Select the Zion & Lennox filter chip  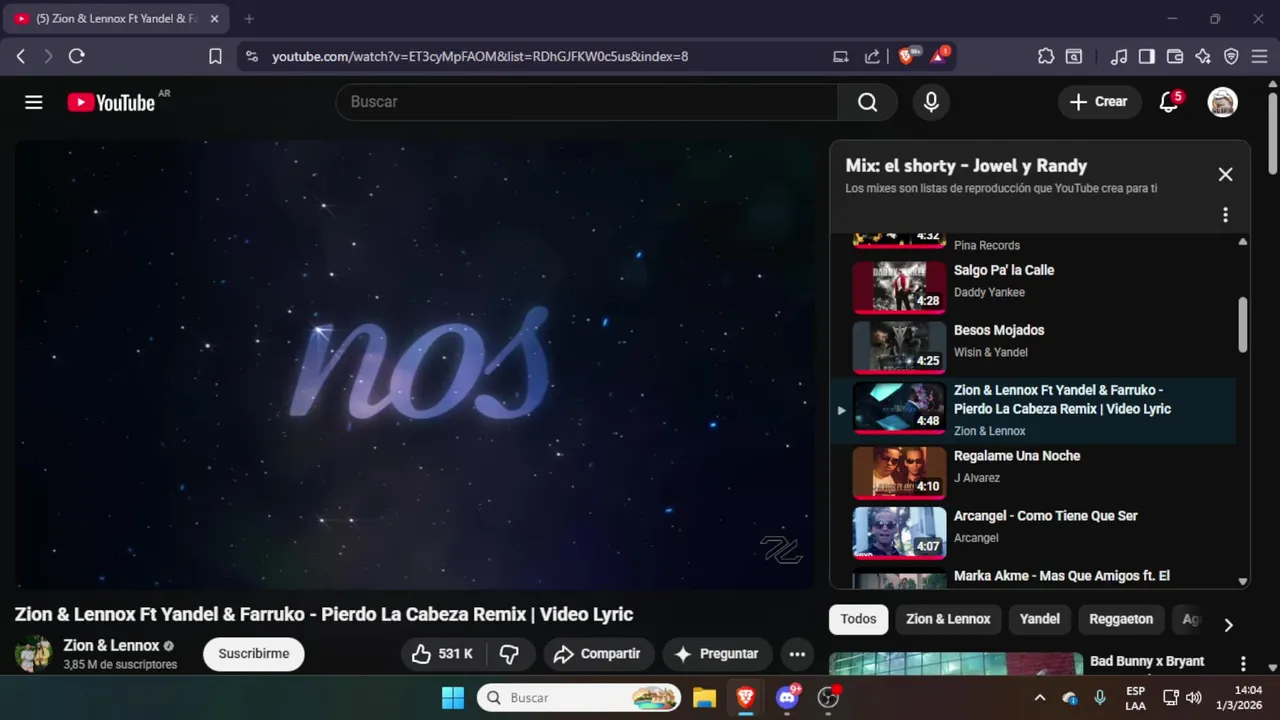click(948, 619)
